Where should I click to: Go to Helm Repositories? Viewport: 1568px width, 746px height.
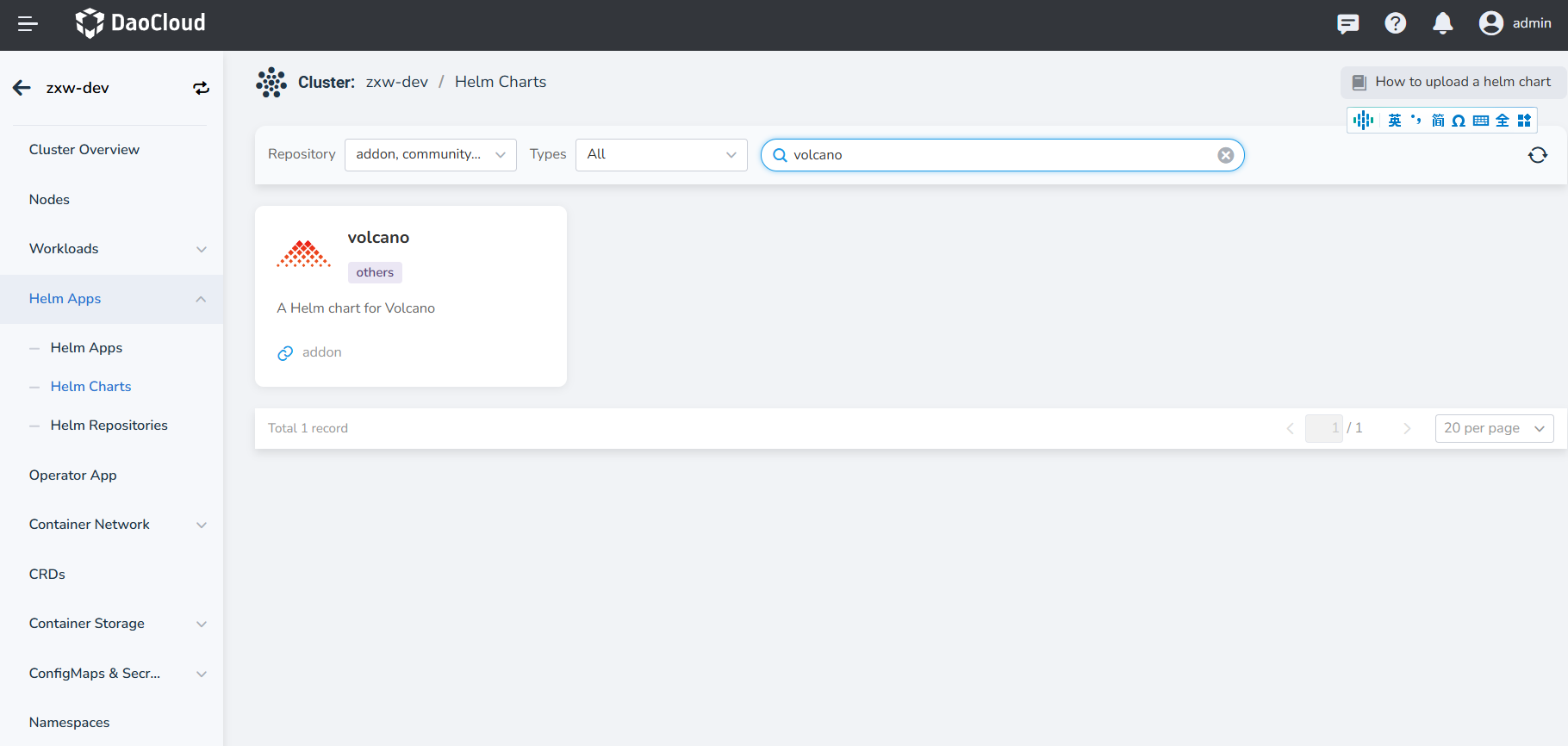point(109,426)
